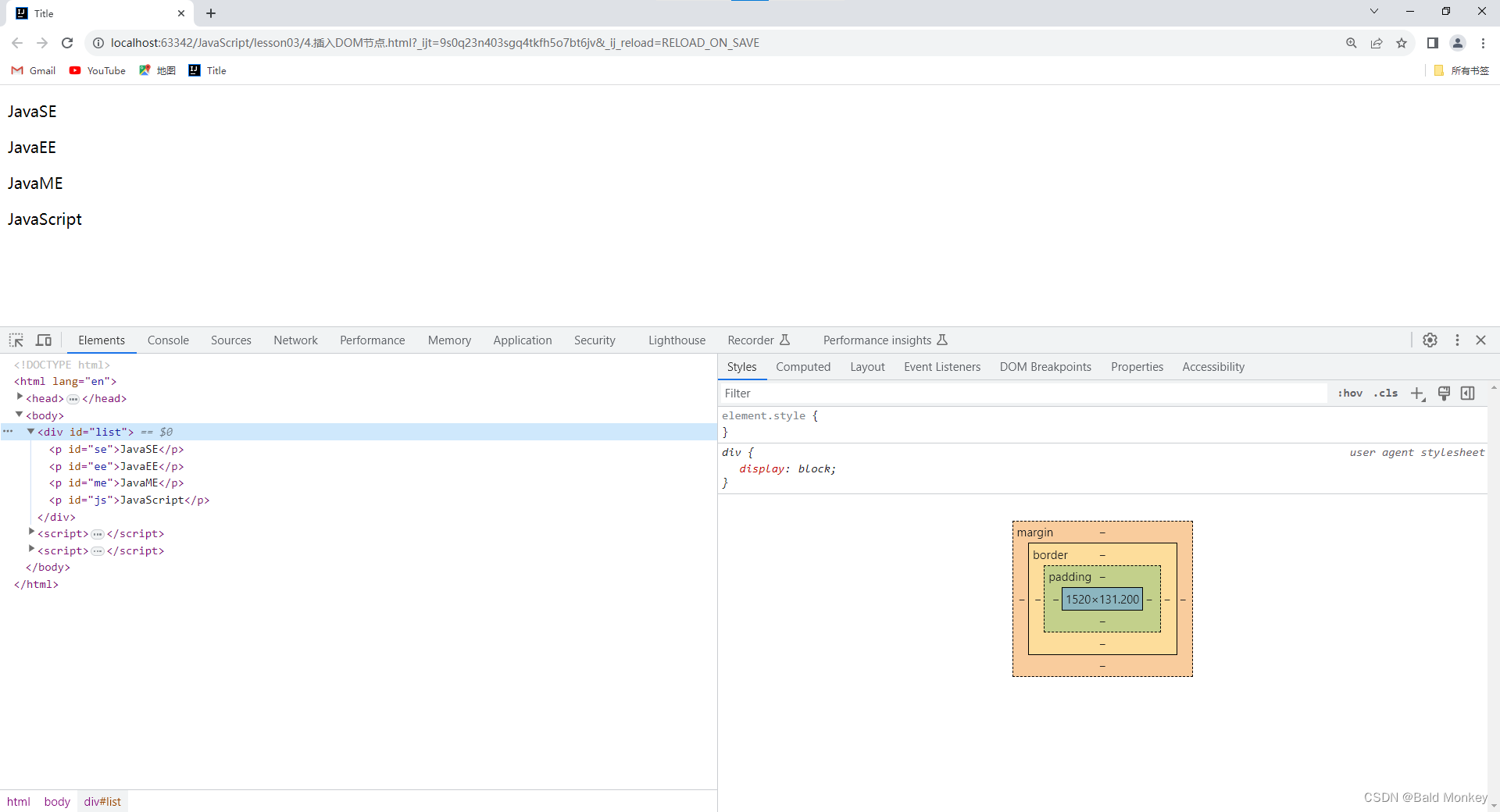Click the body breadcrumb
This screenshot has width=1500, height=812.
click(57, 802)
